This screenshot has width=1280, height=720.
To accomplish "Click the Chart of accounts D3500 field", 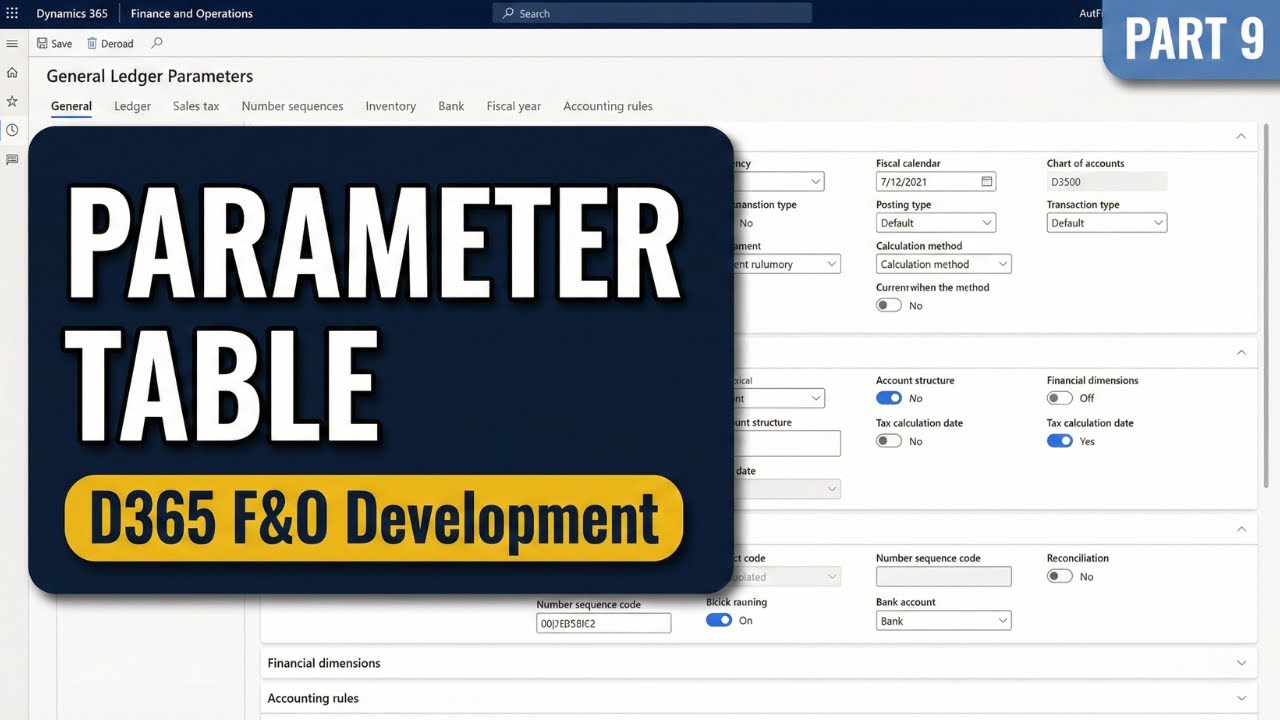I will (1107, 182).
